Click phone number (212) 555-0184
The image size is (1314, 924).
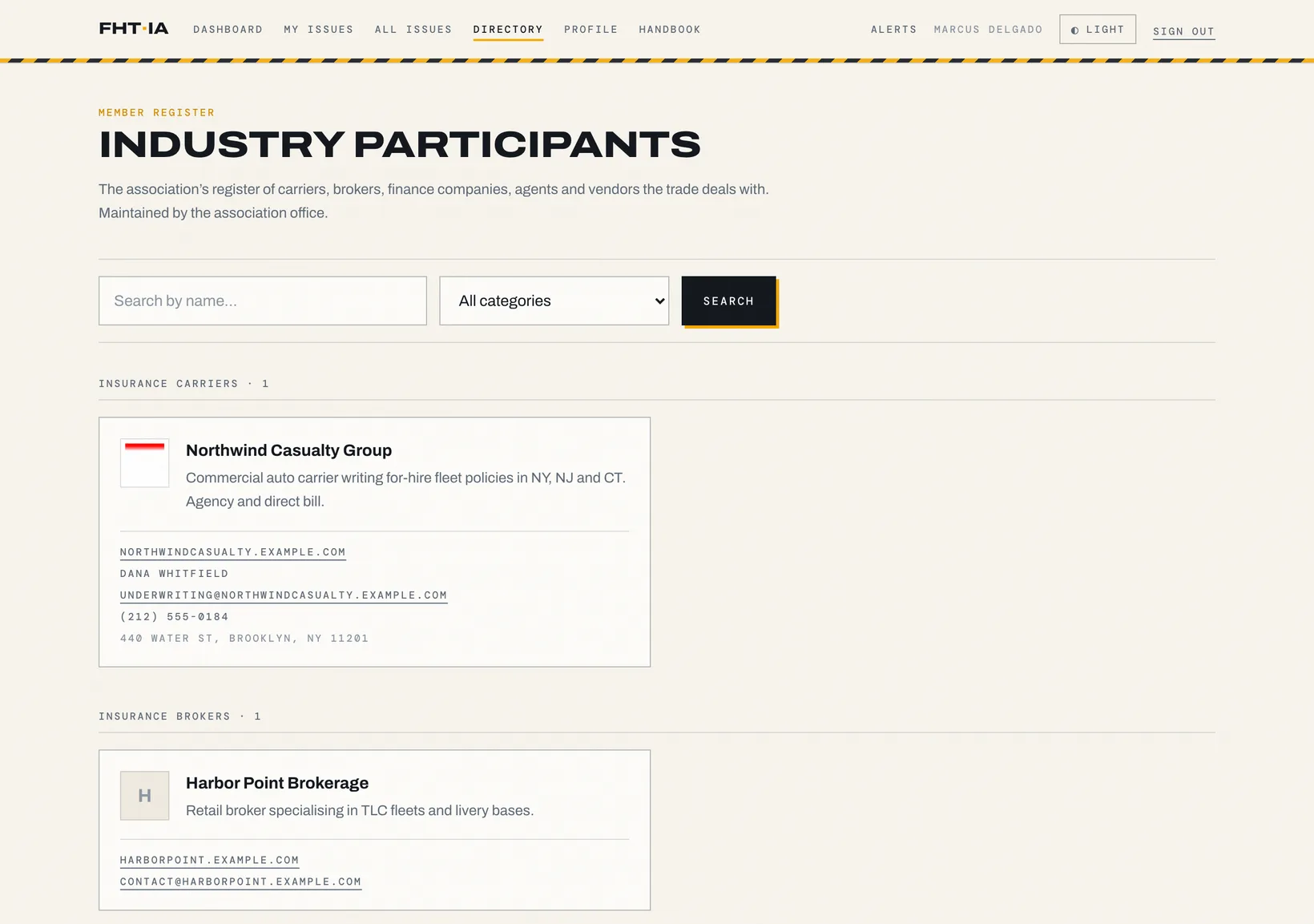point(174,617)
